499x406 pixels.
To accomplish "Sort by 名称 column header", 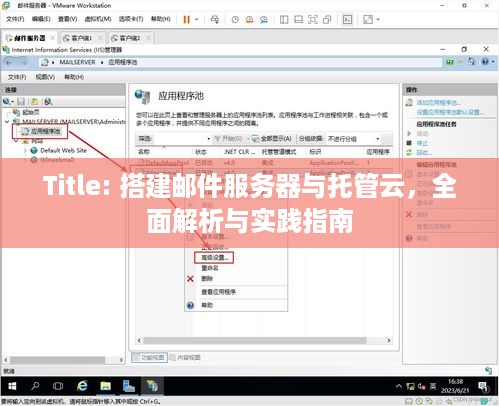I will [x=144, y=152].
